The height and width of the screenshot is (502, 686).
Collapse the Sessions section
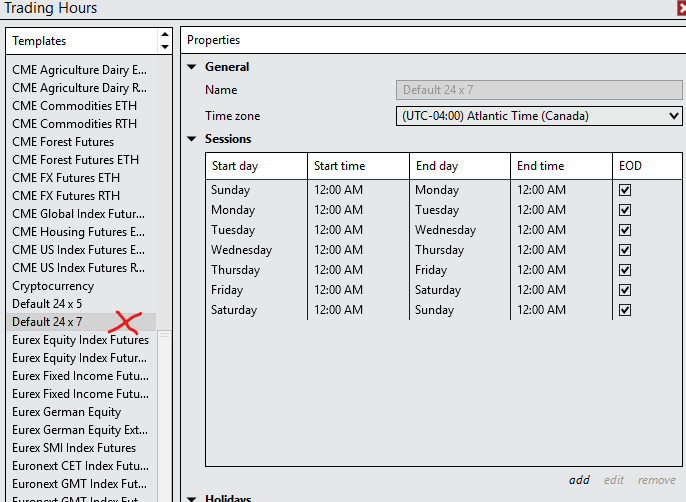coord(192,139)
